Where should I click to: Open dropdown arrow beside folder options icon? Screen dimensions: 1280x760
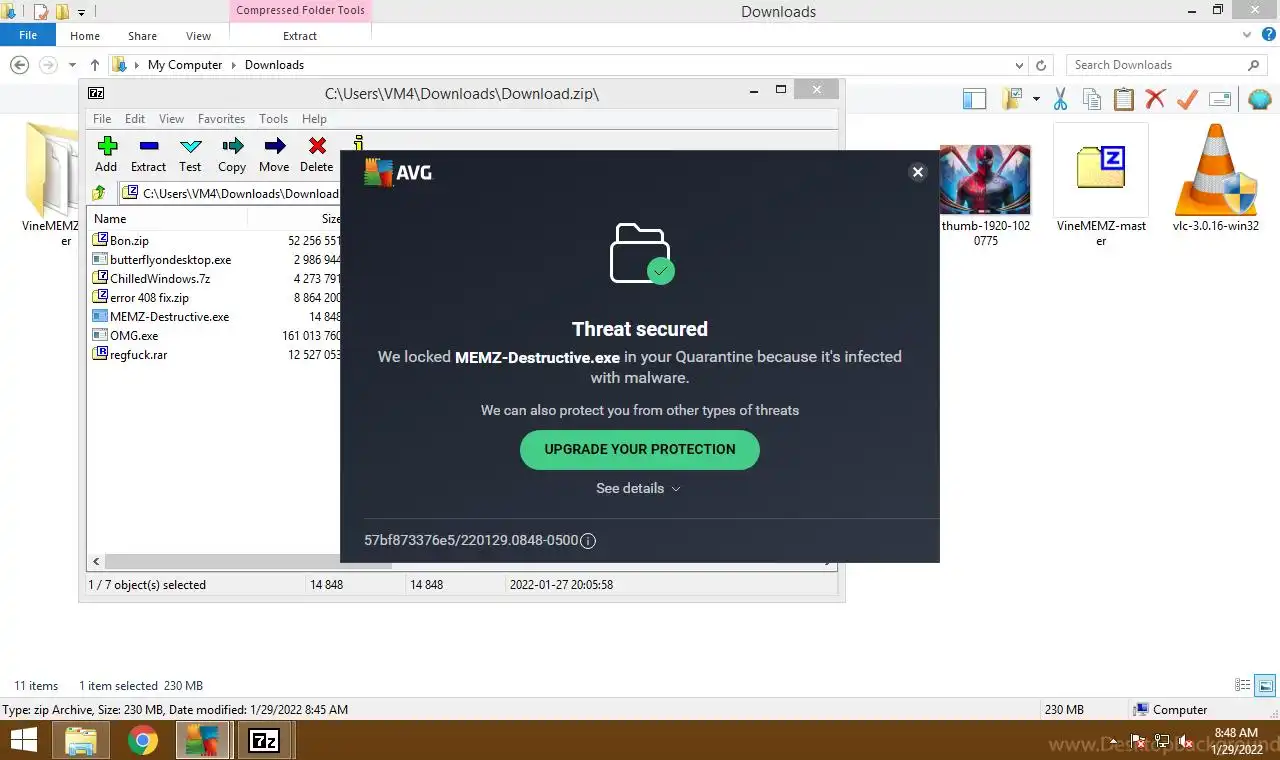pyautogui.click(x=1036, y=99)
